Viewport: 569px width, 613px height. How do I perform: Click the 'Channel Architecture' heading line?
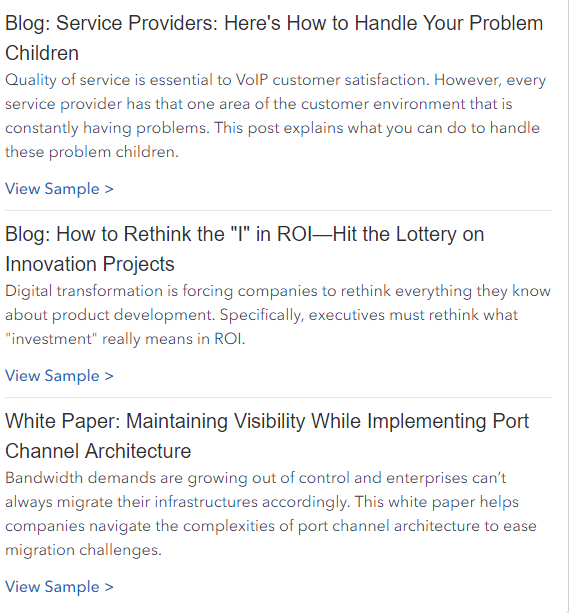[x=98, y=451]
